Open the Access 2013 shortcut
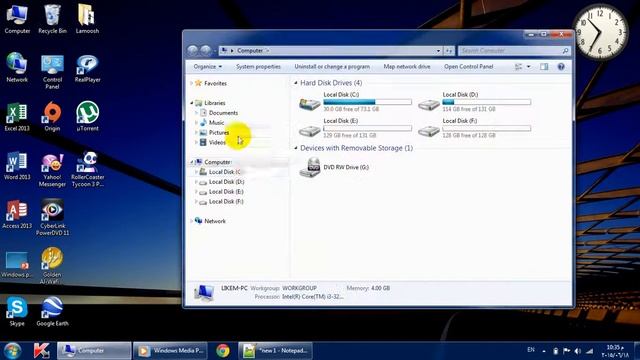 [17, 215]
